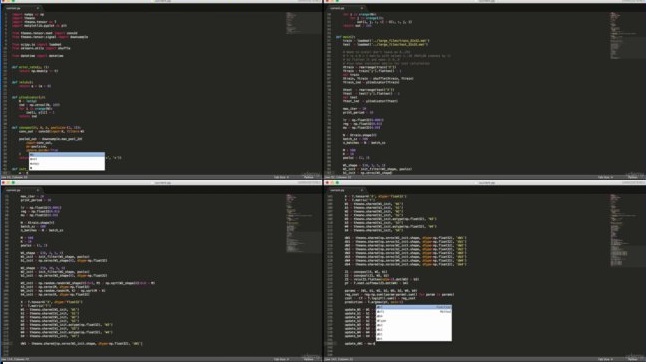Open the Tab Size selector in the bottom-left status bar
The image size is (646, 364).
pos(282,359)
